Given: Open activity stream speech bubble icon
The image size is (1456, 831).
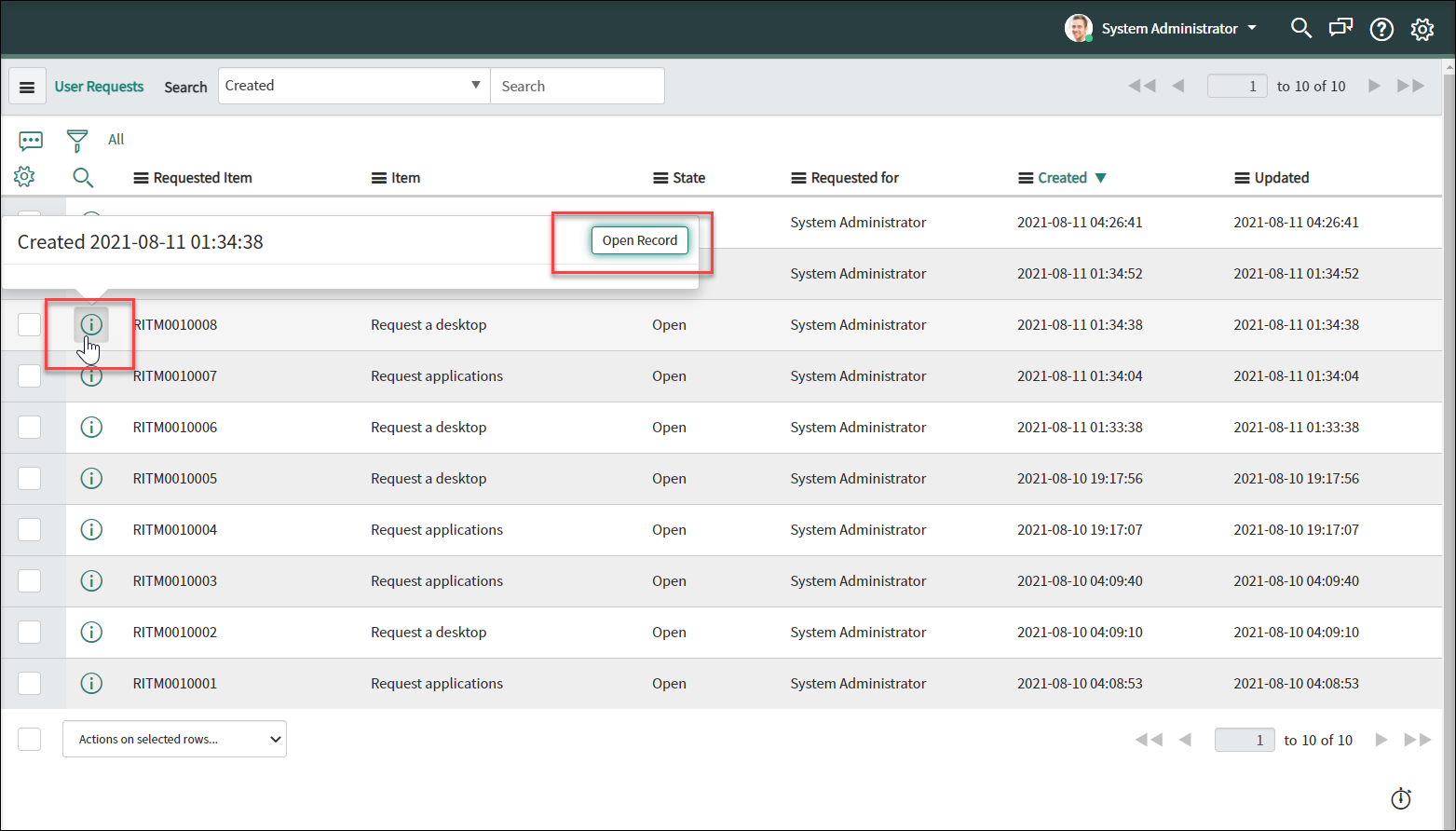Looking at the screenshot, I should [31, 141].
